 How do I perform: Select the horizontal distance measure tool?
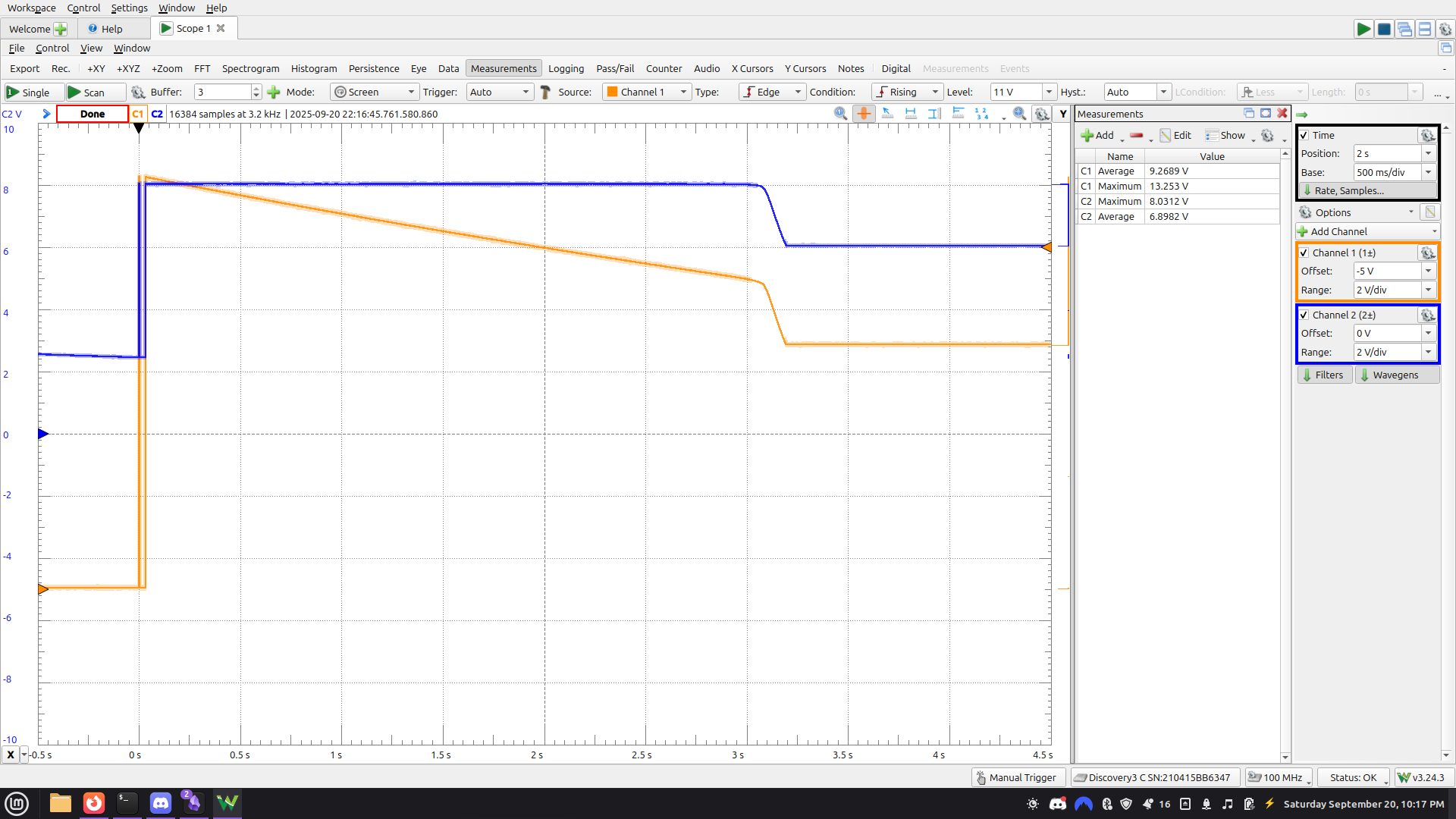coord(911,114)
